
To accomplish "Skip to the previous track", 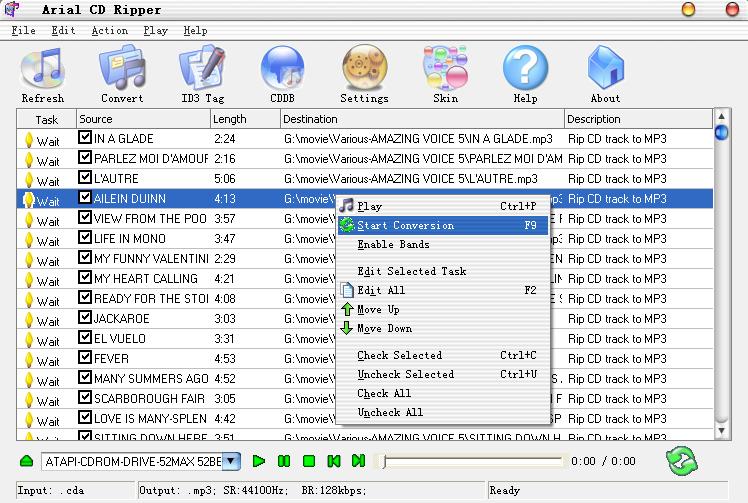I will (334, 461).
